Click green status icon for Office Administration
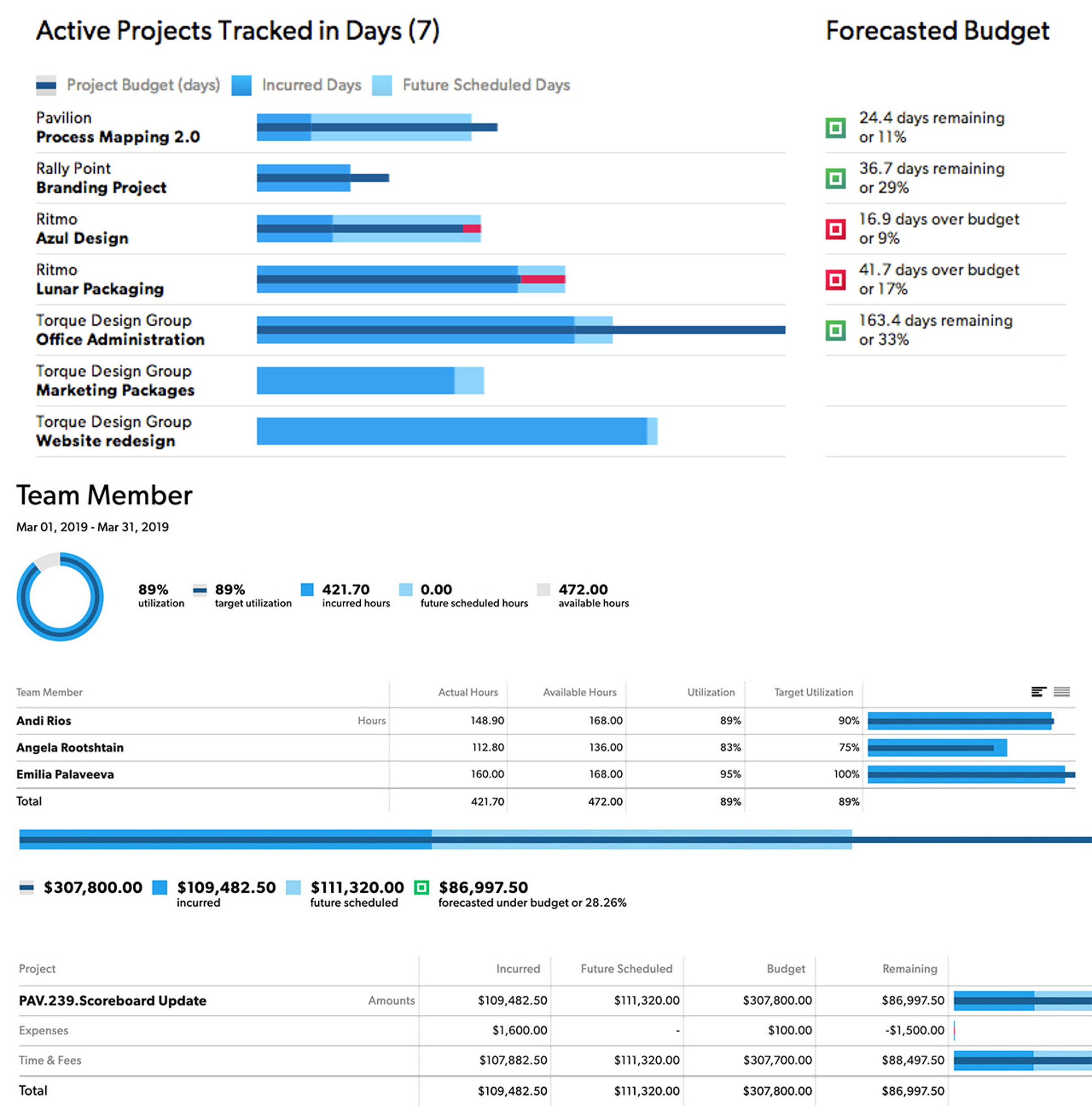The width and height of the screenshot is (1092, 1106). pos(835,330)
